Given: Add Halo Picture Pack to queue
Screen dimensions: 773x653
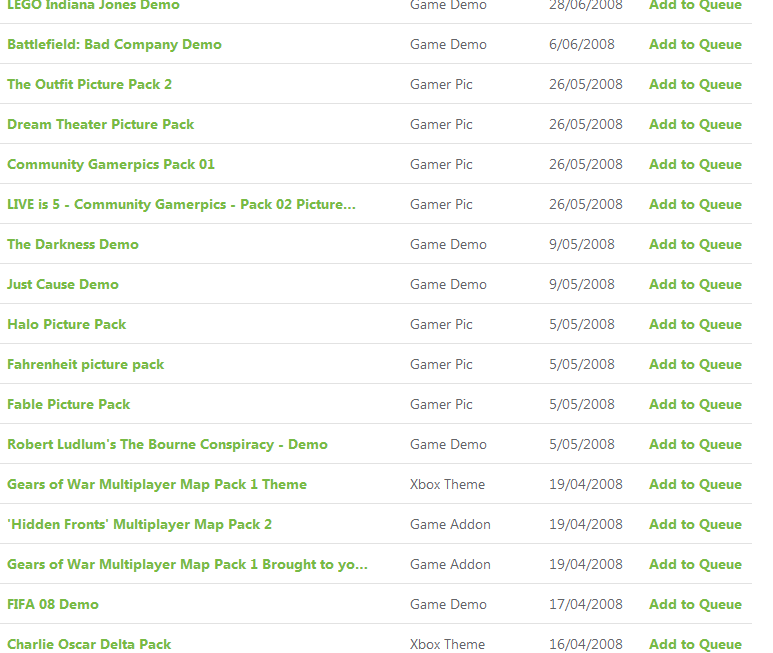Looking at the screenshot, I should [x=695, y=324].
